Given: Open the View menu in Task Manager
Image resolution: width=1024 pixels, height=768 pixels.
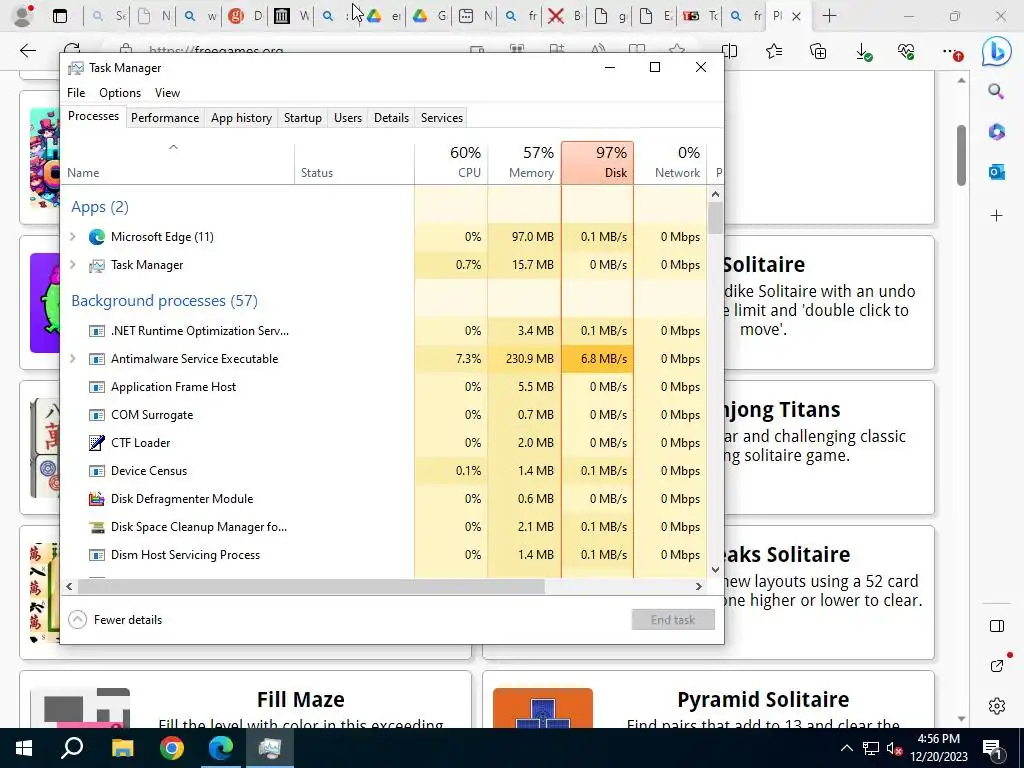Looking at the screenshot, I should [167, 93].
